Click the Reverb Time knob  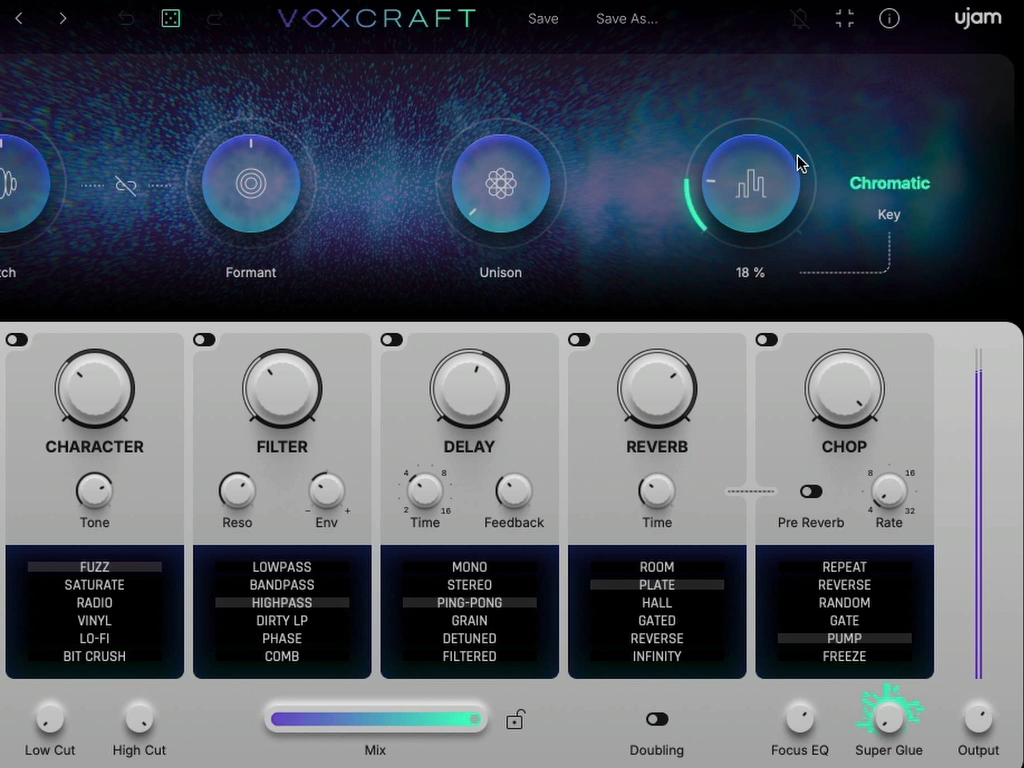click(657, 491)
